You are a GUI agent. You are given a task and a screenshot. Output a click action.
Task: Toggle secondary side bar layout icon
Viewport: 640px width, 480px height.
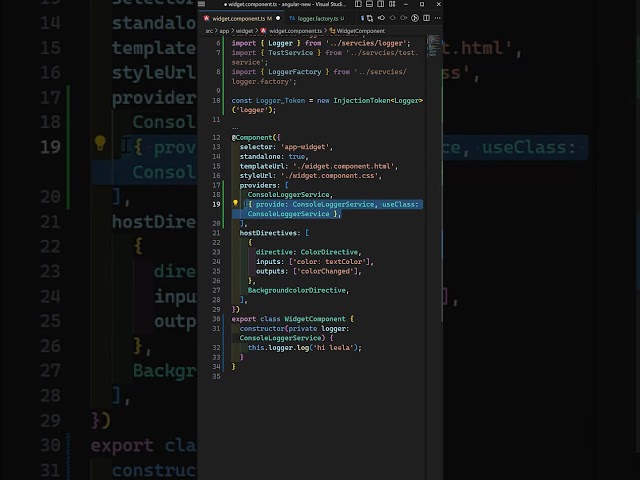[x=380, y=4]
